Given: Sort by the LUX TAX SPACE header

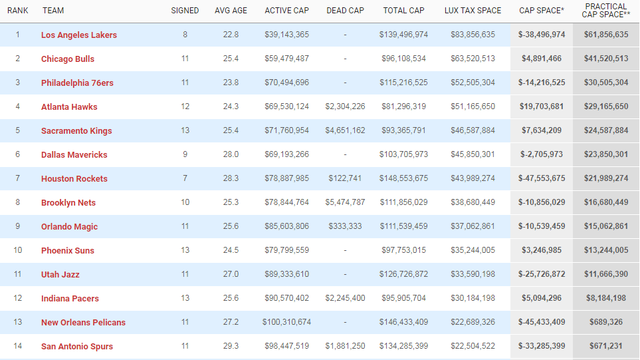Looking at the screenshot, I should click(x=473, y=11).
